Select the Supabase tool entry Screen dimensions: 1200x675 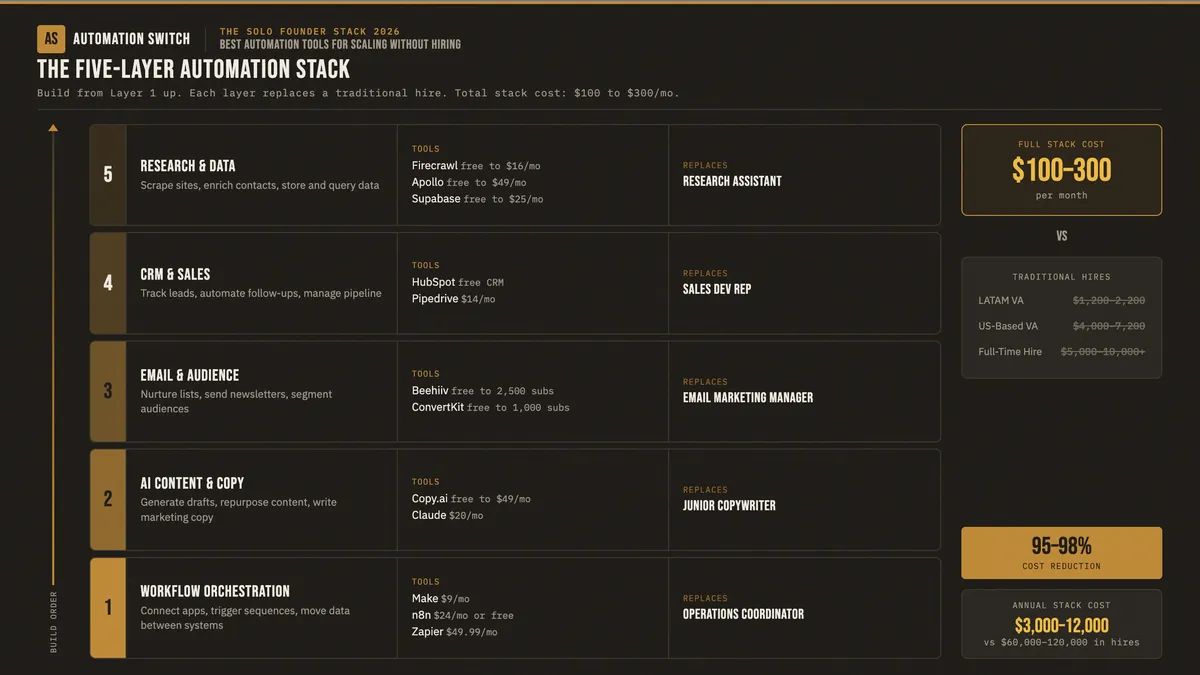tap(477, 199)
